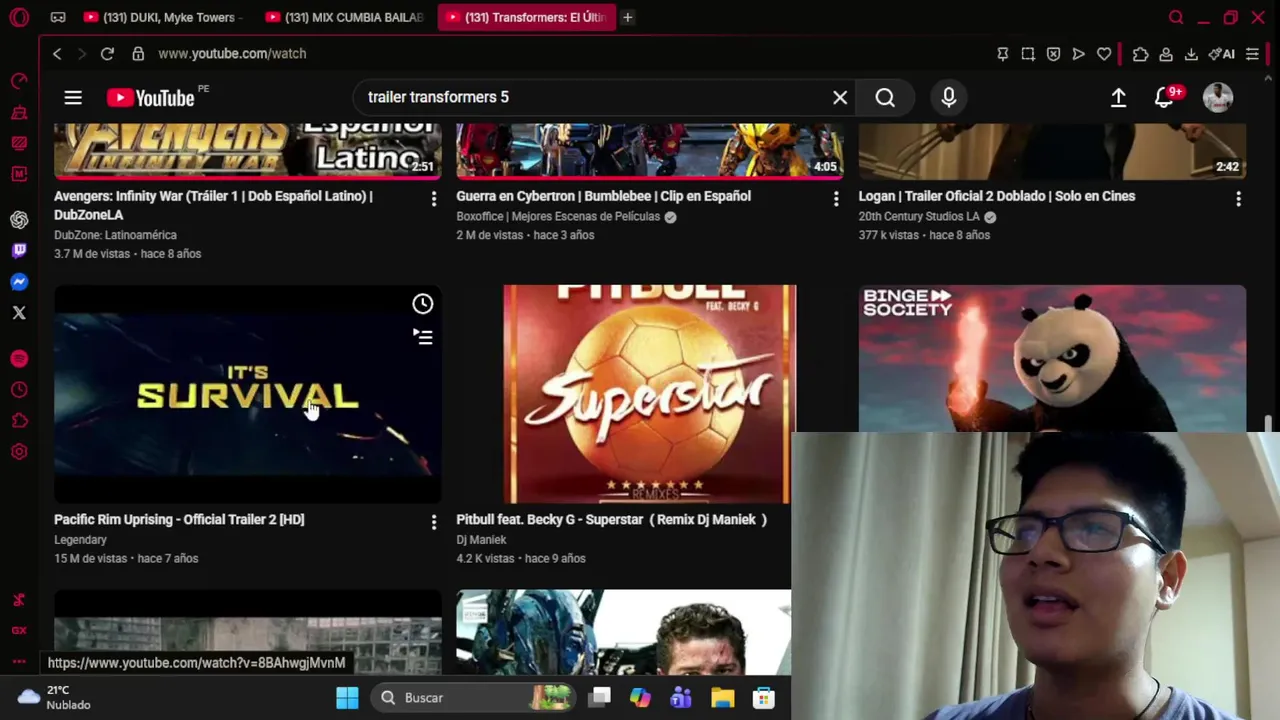Open options menu for Pacific Rim Uprising video
The height and width of the screenshot is (720, 1280).
433,523
